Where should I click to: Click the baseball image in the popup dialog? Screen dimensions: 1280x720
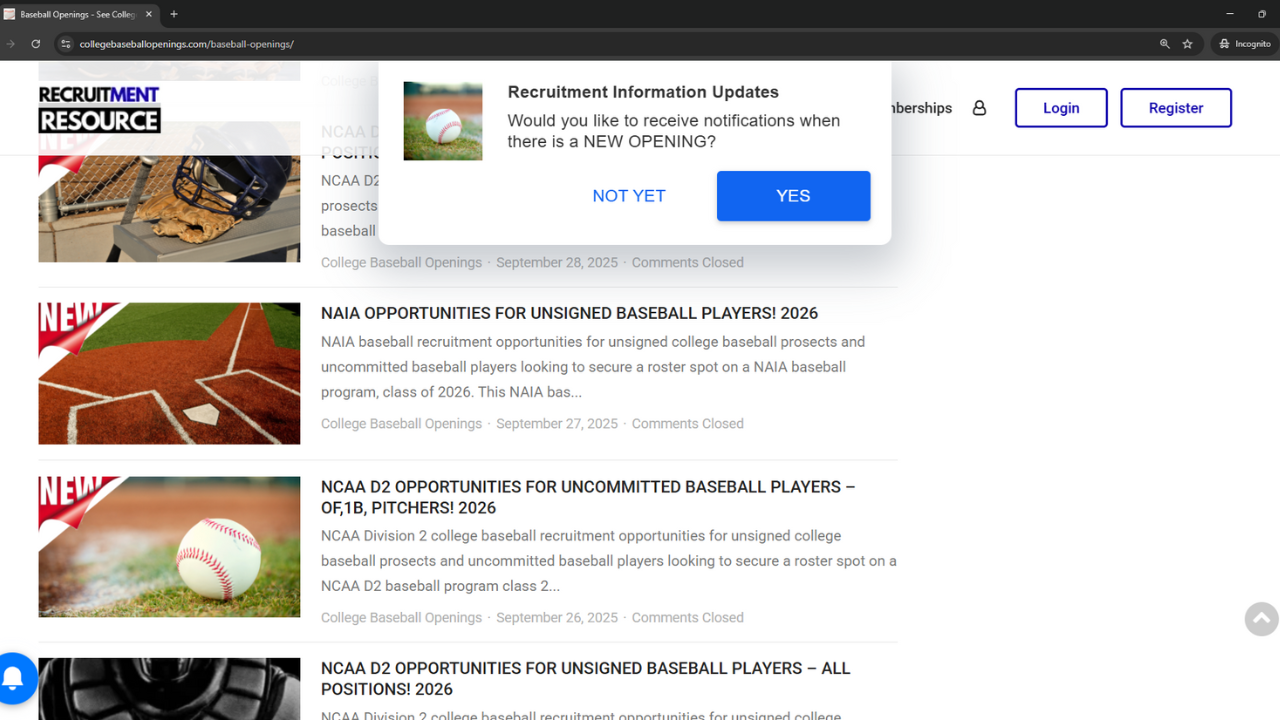(442, 120)
